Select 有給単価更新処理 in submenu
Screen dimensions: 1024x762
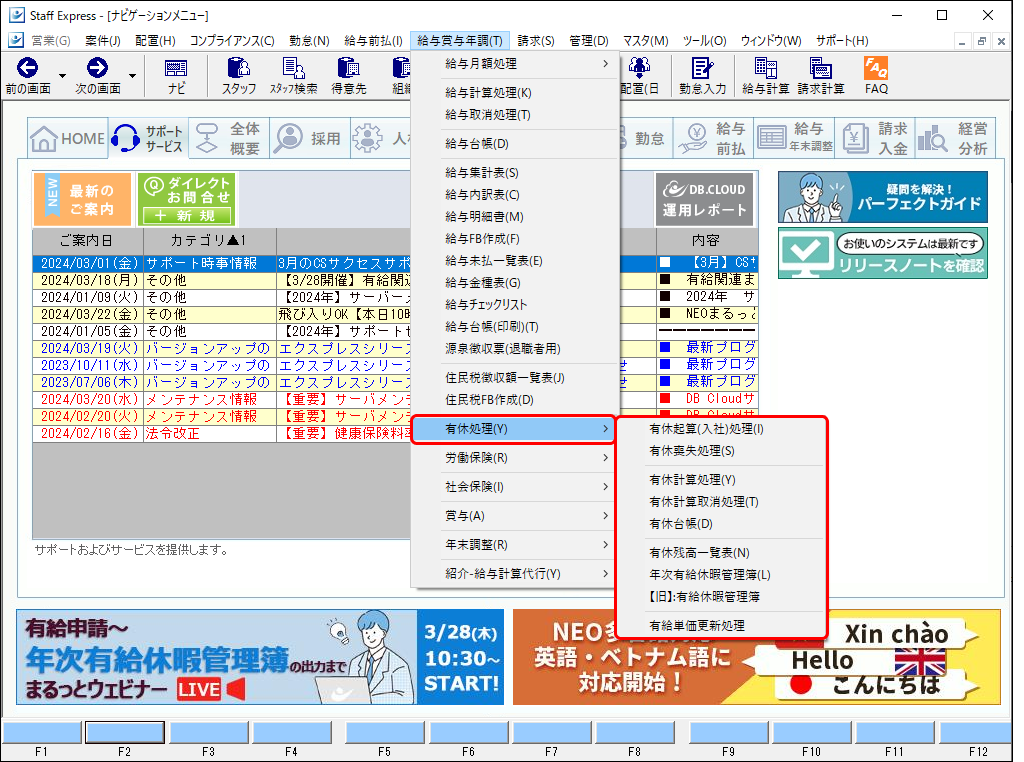pos(722,626)
